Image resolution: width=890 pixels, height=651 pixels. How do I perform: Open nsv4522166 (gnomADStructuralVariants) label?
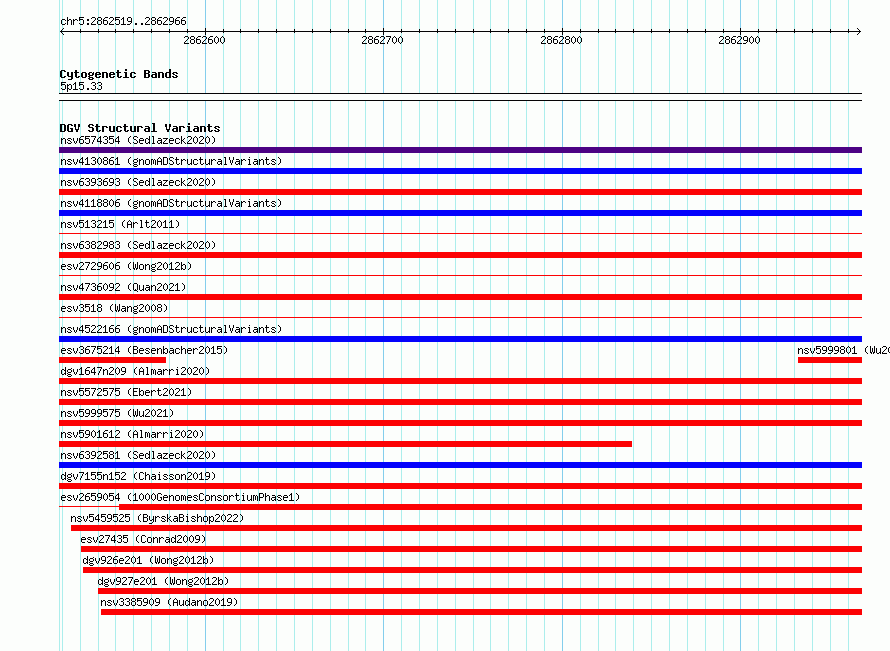171,329
